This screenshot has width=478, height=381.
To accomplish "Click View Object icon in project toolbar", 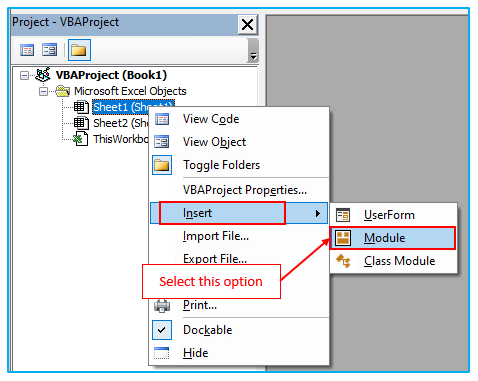I will [50, 50].
